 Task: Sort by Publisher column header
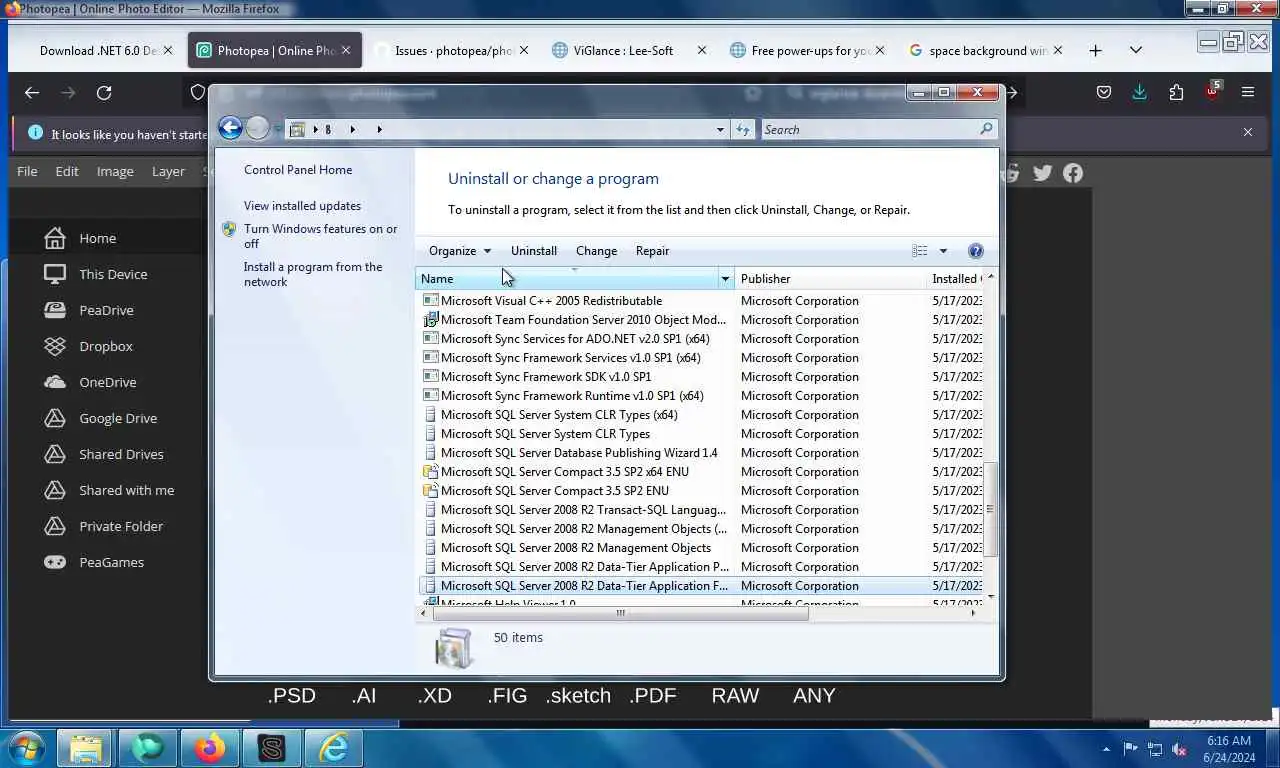(830, 279)
